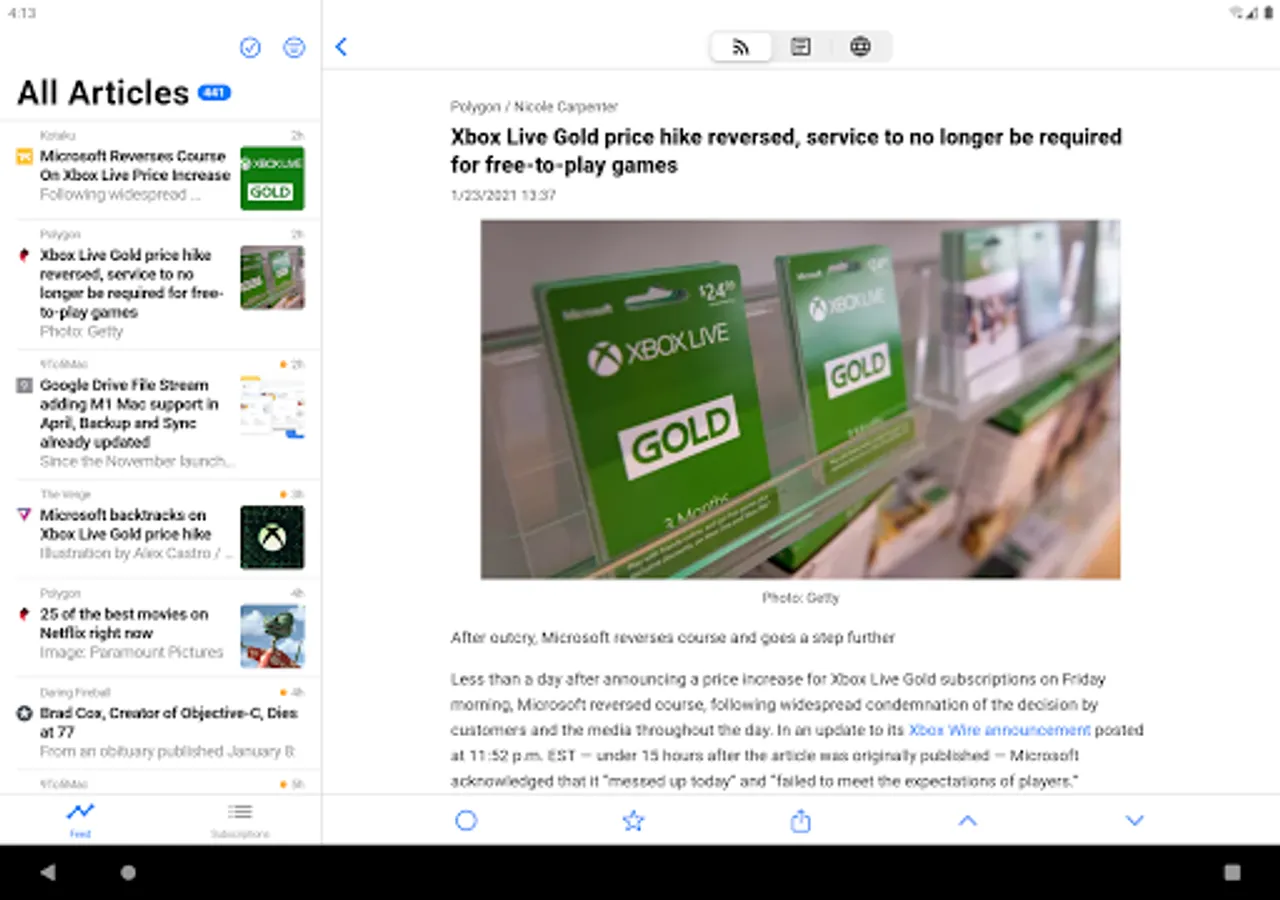
Task: Click the Xbox Live Gold thumbnail for Kotaku article
Action: pos(272,178)
